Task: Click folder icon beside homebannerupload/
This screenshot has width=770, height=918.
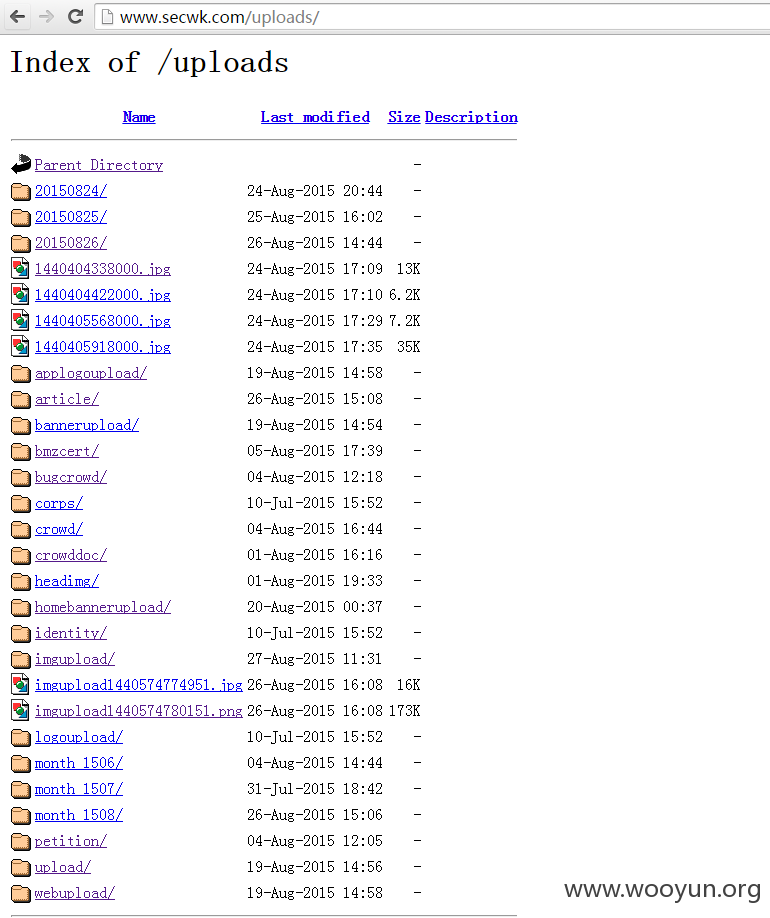Action: 21,607
